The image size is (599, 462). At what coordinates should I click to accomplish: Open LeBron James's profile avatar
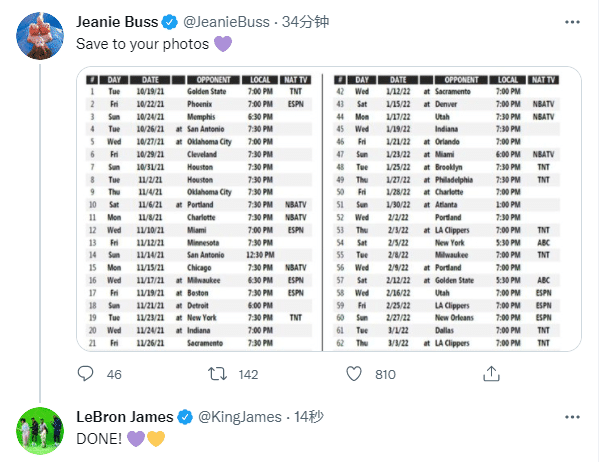[x=40, y=431]
